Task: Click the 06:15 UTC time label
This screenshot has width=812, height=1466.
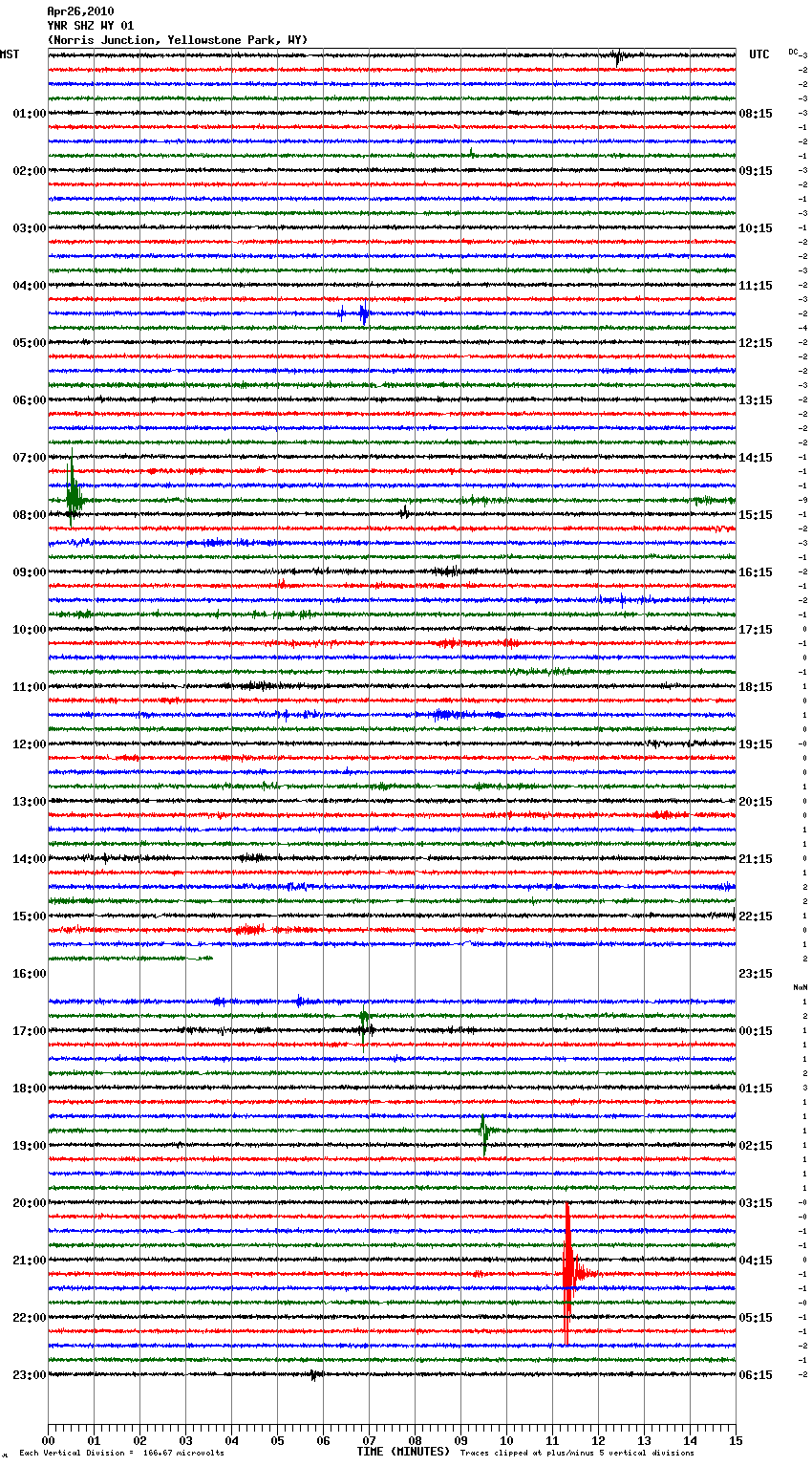Action: [756, 1375]
